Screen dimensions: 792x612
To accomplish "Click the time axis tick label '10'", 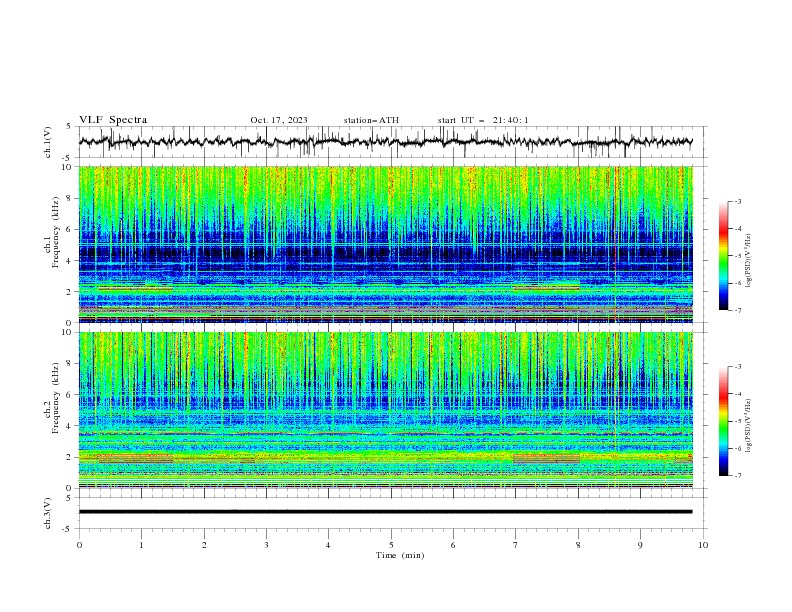I will pos(703,545).
